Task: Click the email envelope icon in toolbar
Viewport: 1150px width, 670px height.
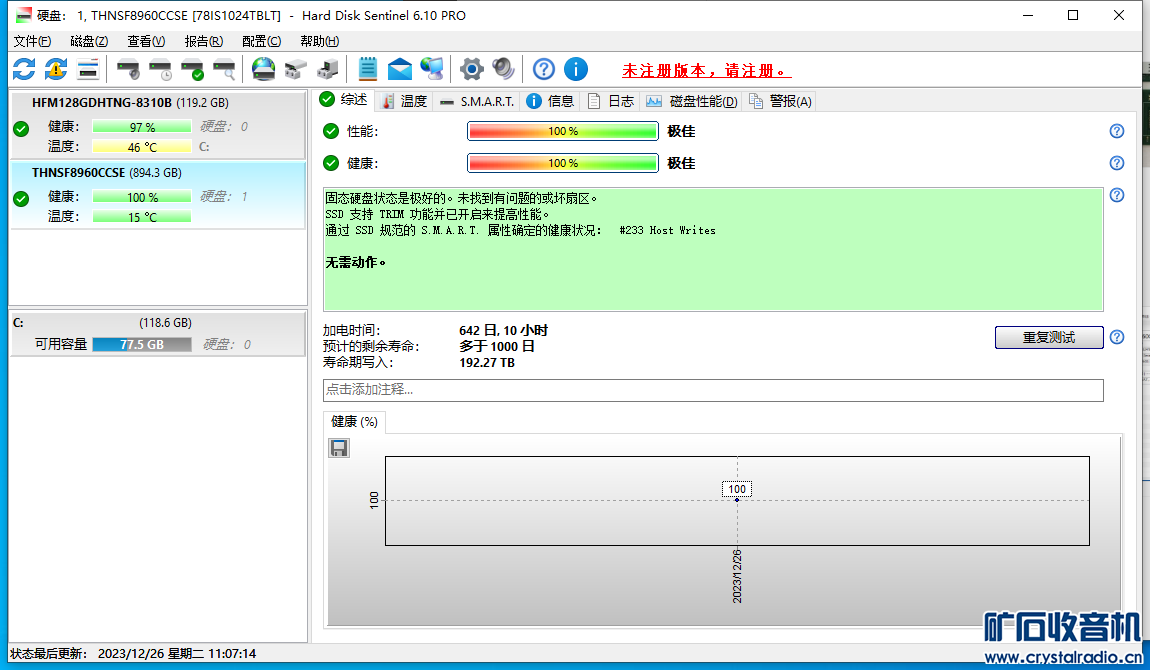Action: 400,69
